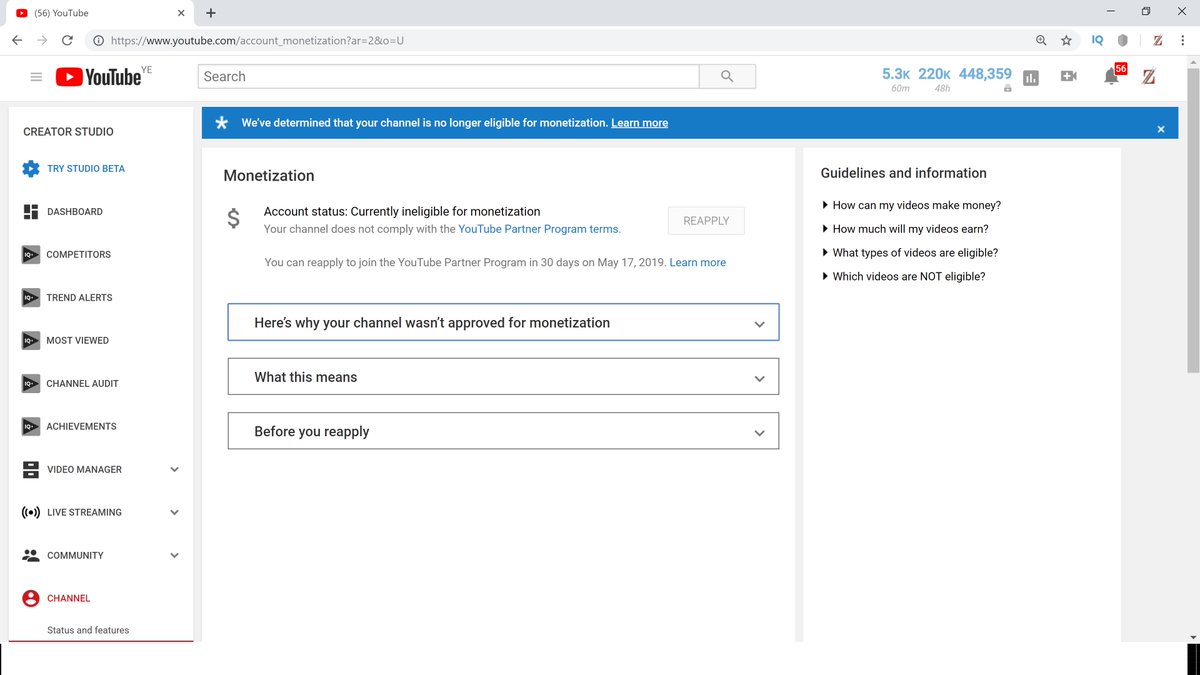The width and height of the screenshot is (1200, 675).
Task: Open 'YouTube Partner Program terms' link
Action: click(x=539, y=229)
